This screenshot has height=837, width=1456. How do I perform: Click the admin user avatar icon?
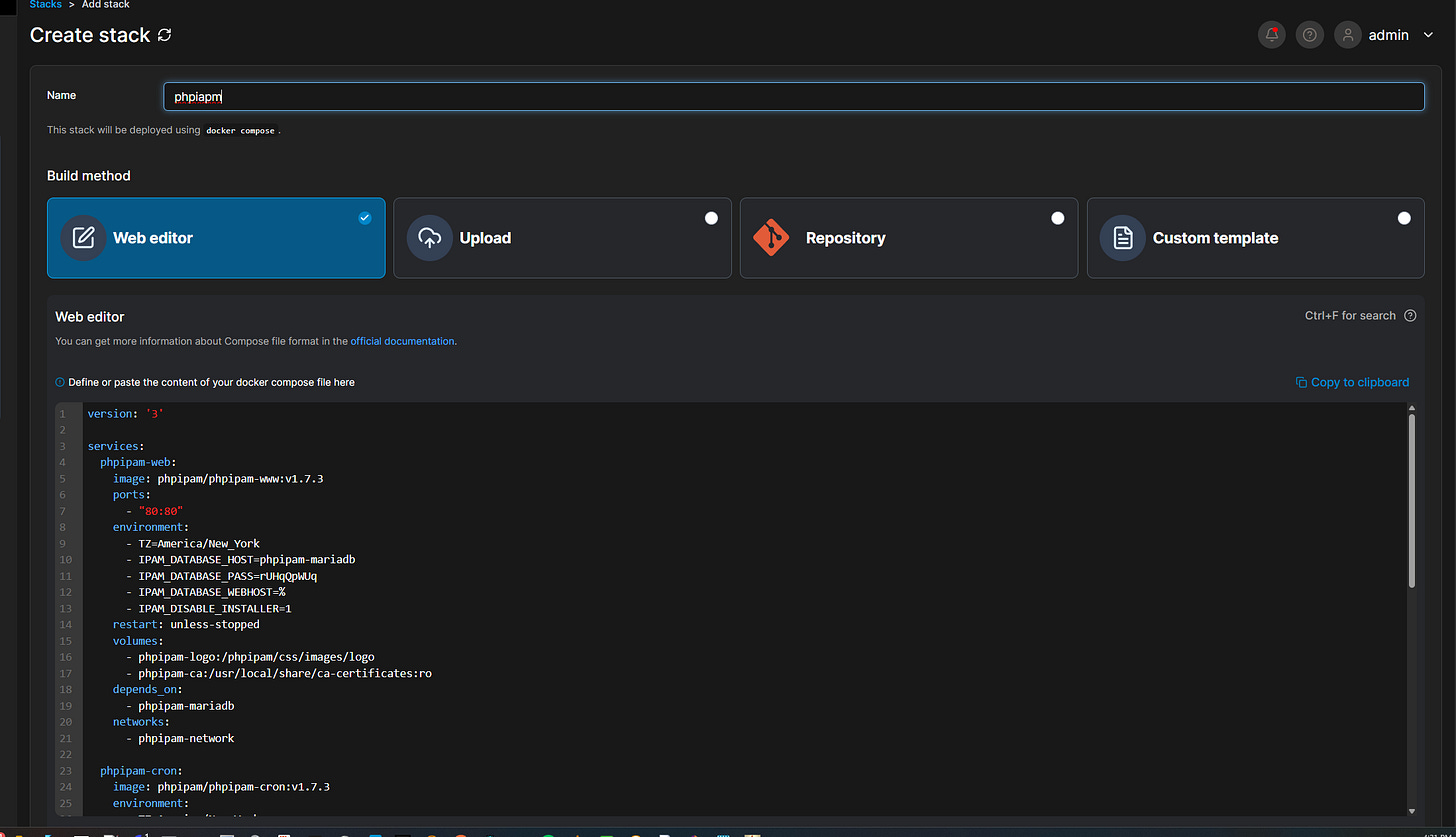1348,35
